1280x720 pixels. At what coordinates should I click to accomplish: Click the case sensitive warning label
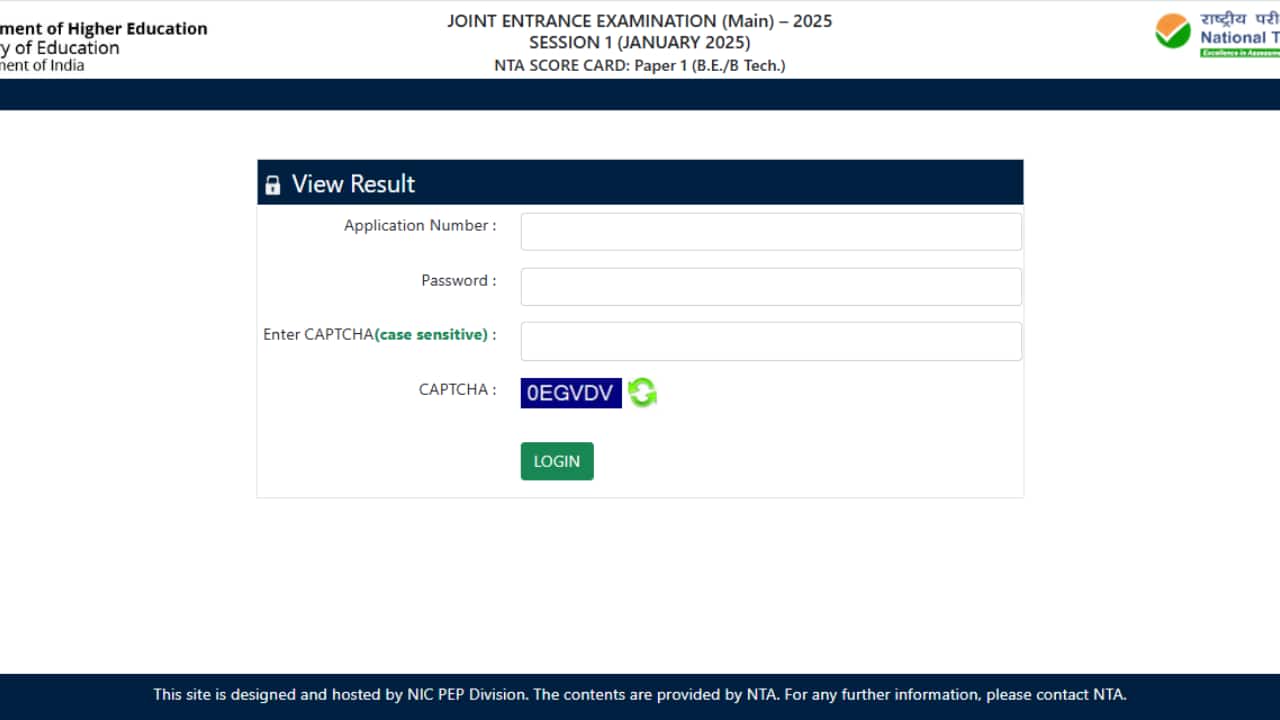tap(433, 334)
